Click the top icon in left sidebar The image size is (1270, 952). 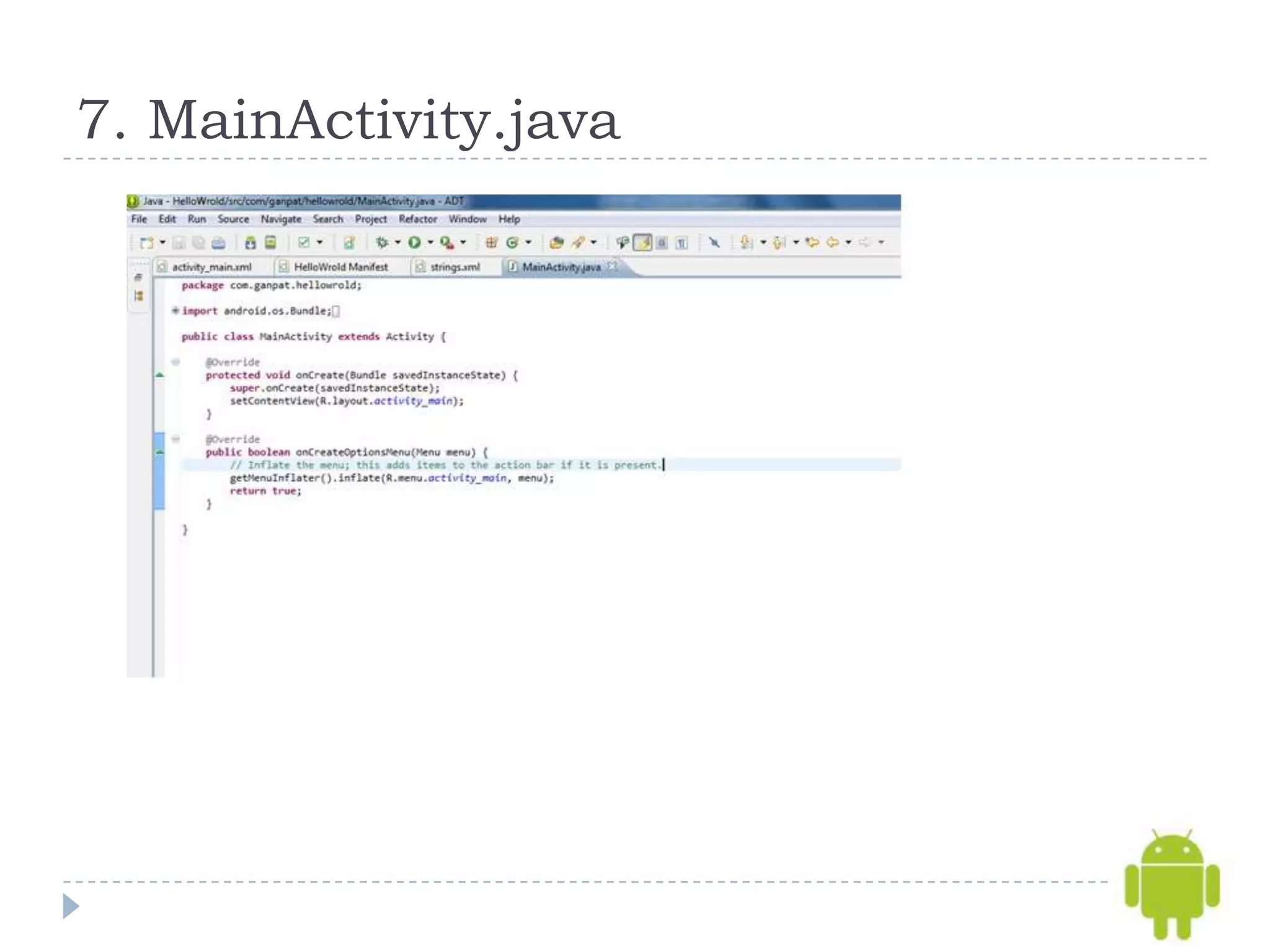coord(138,277)
